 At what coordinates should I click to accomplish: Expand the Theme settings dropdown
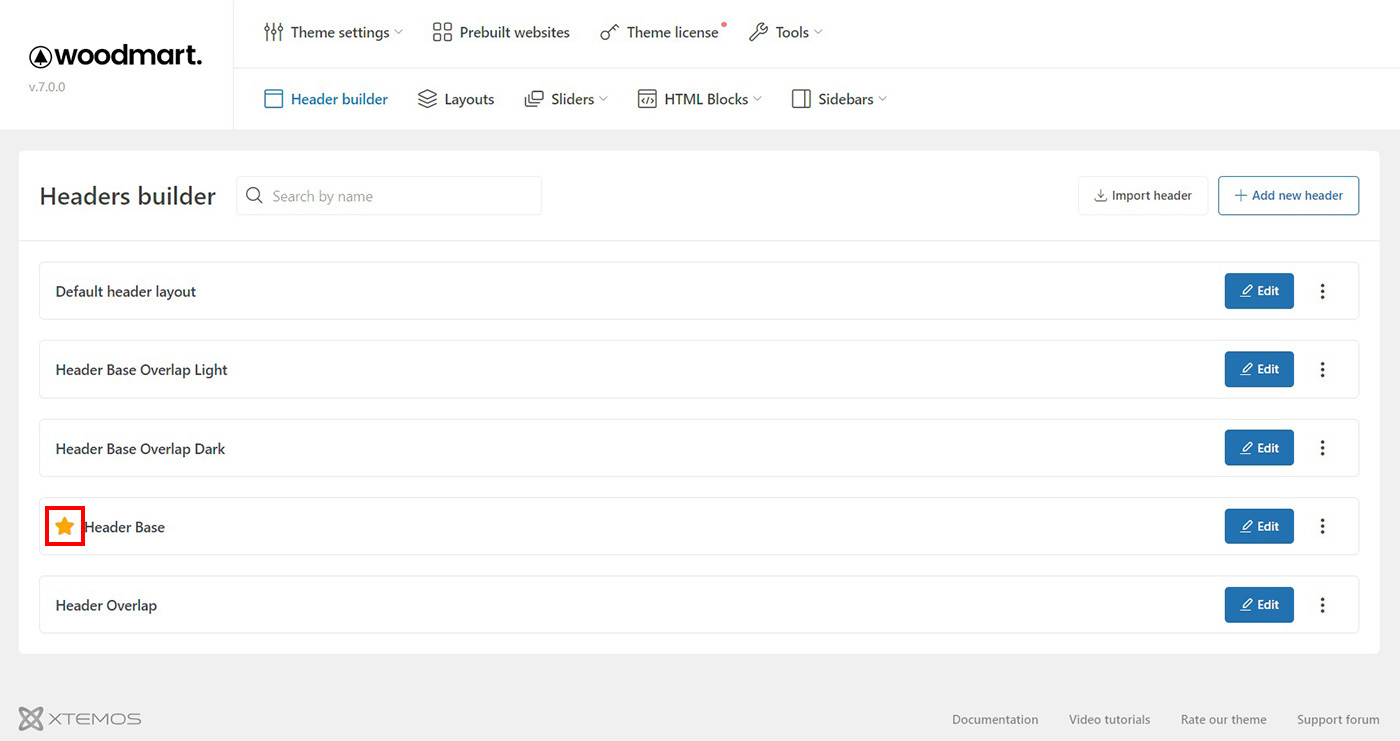pos(333,32)
